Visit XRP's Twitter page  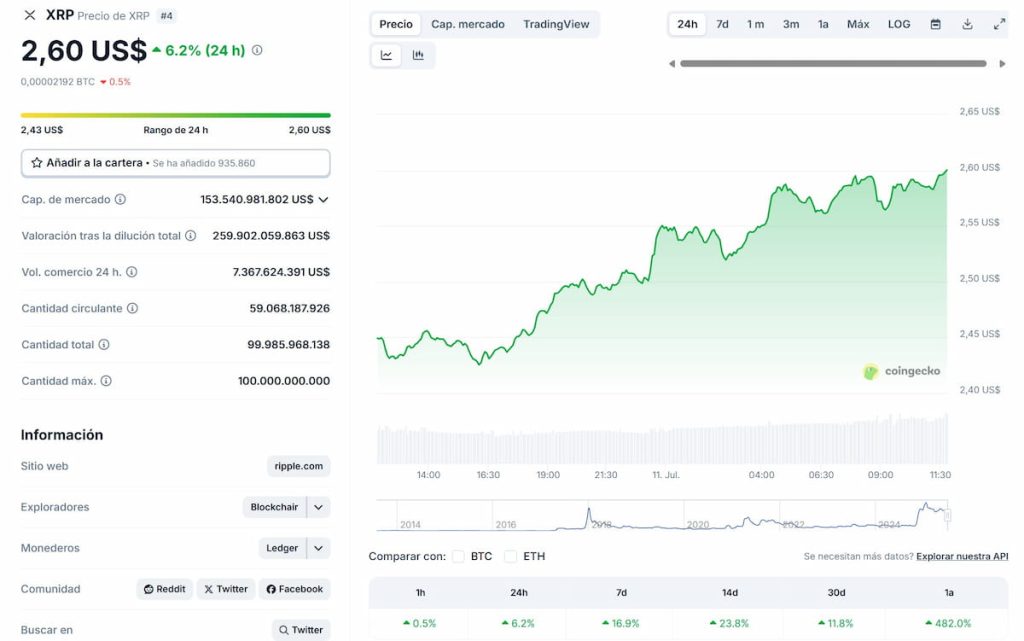[x=226, y=589]
